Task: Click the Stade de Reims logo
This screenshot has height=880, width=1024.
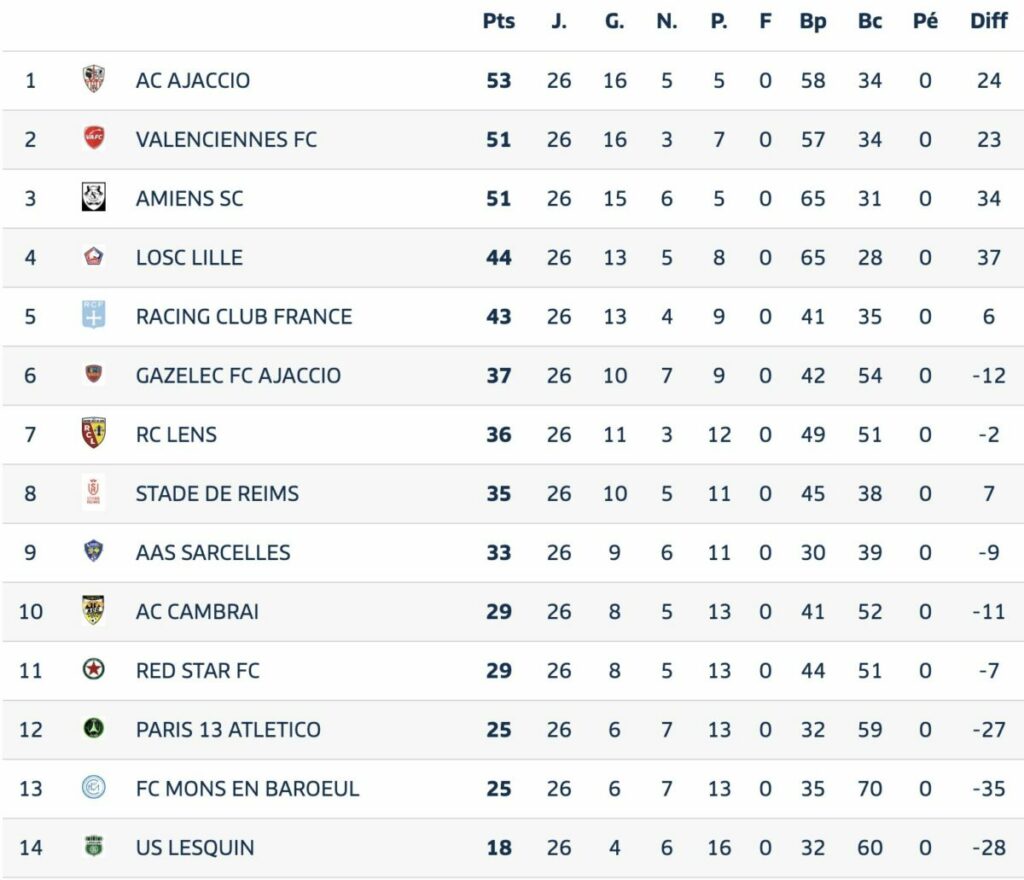Action: 93,492
